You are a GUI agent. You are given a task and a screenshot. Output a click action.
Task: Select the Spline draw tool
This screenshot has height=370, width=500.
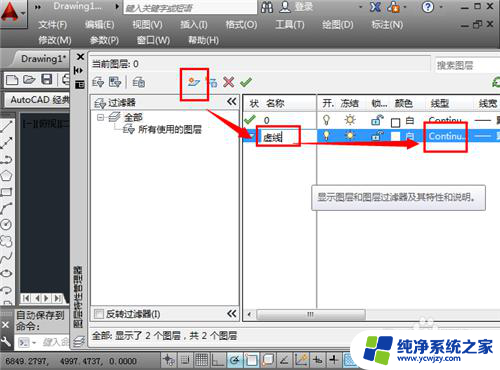[x=6, y=257]
